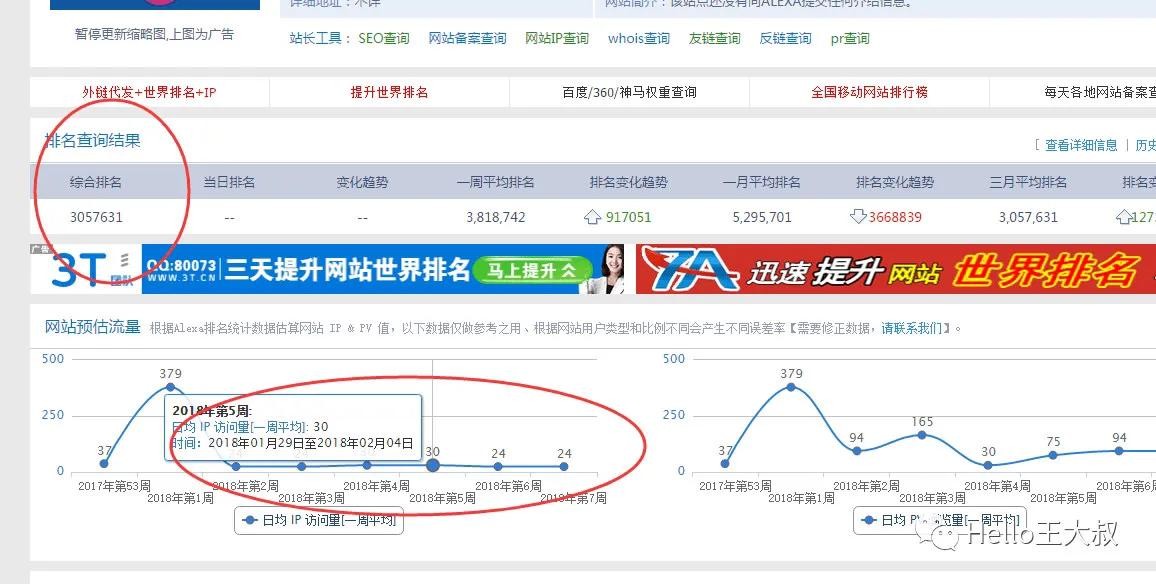Click 查看详细信息 link
The image size is (1156, 584).
click(x=1081, y=145)
